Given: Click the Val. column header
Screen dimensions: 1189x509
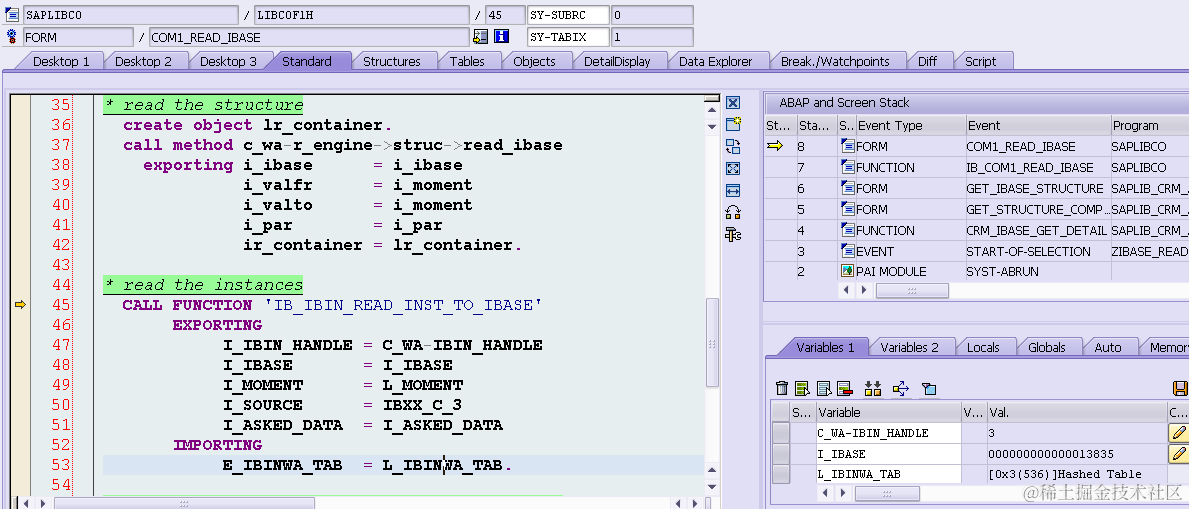Looking at the screenshot, I should (1077, 413).
